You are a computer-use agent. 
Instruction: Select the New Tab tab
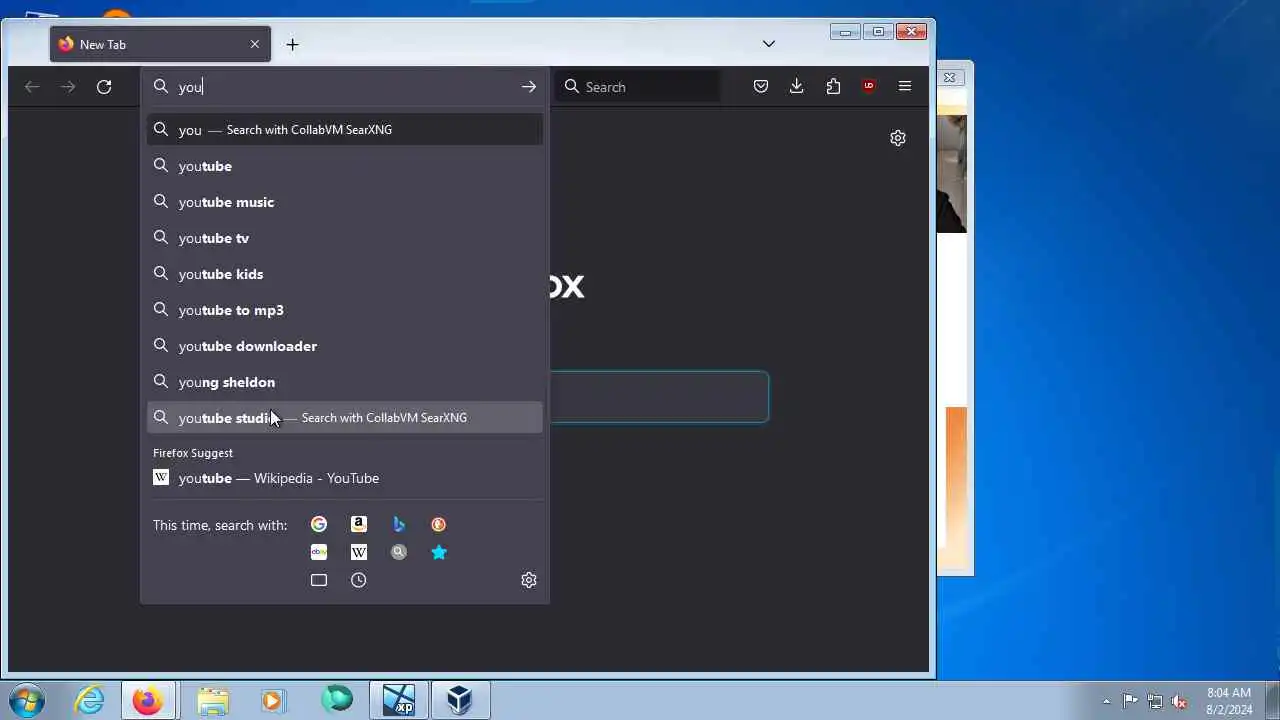click(x=160, y=44)
